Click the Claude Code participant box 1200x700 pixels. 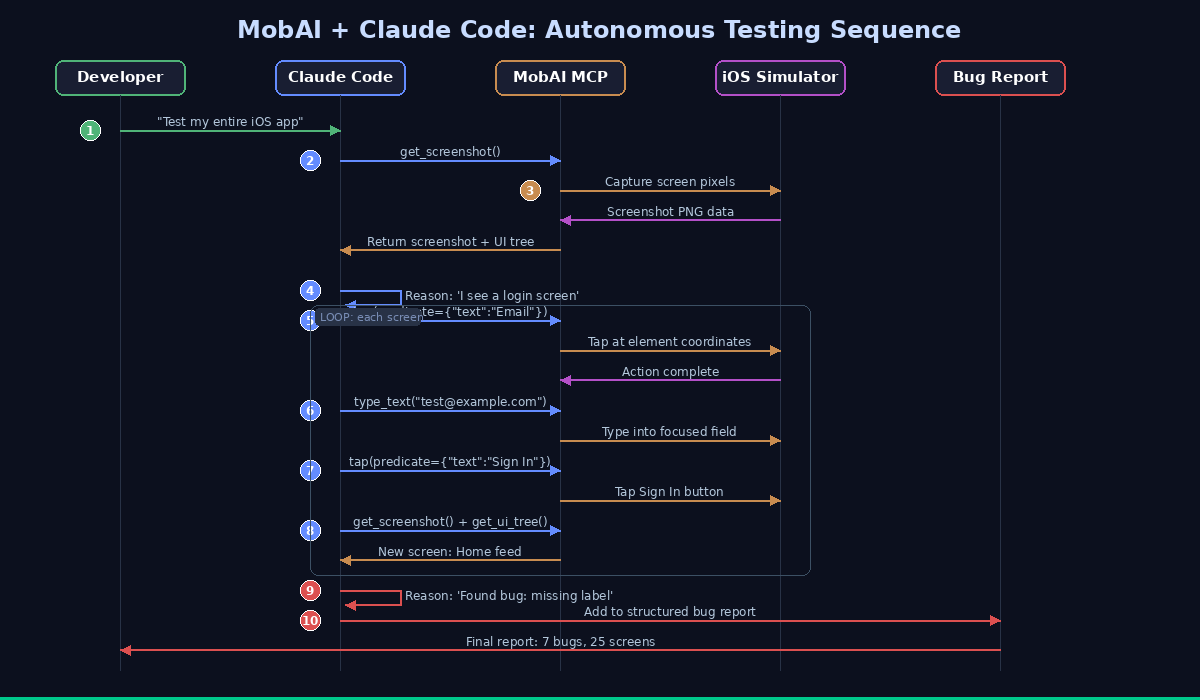point(340,78)
